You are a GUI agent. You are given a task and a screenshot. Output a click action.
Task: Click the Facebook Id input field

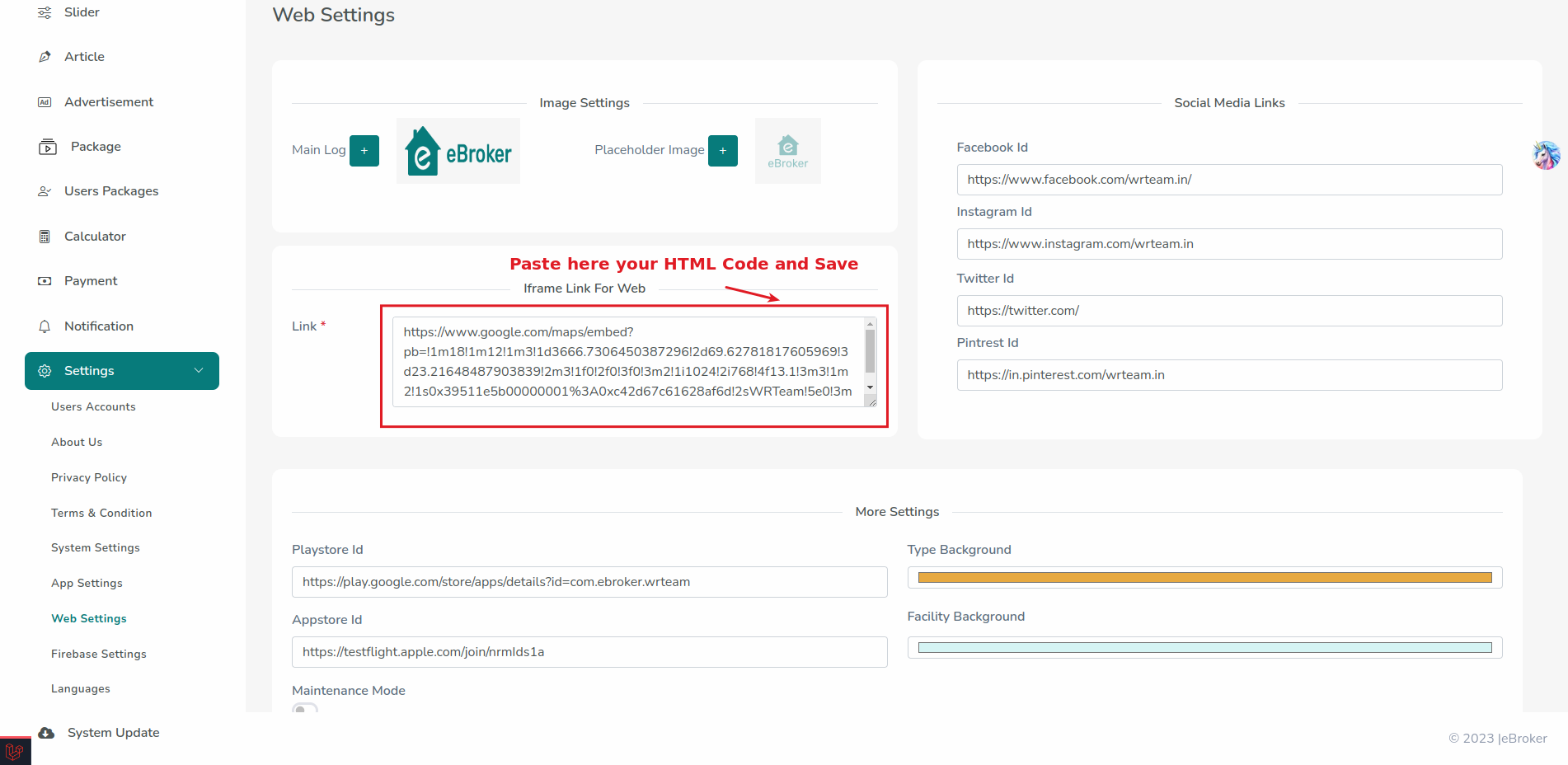(1229, 180)
